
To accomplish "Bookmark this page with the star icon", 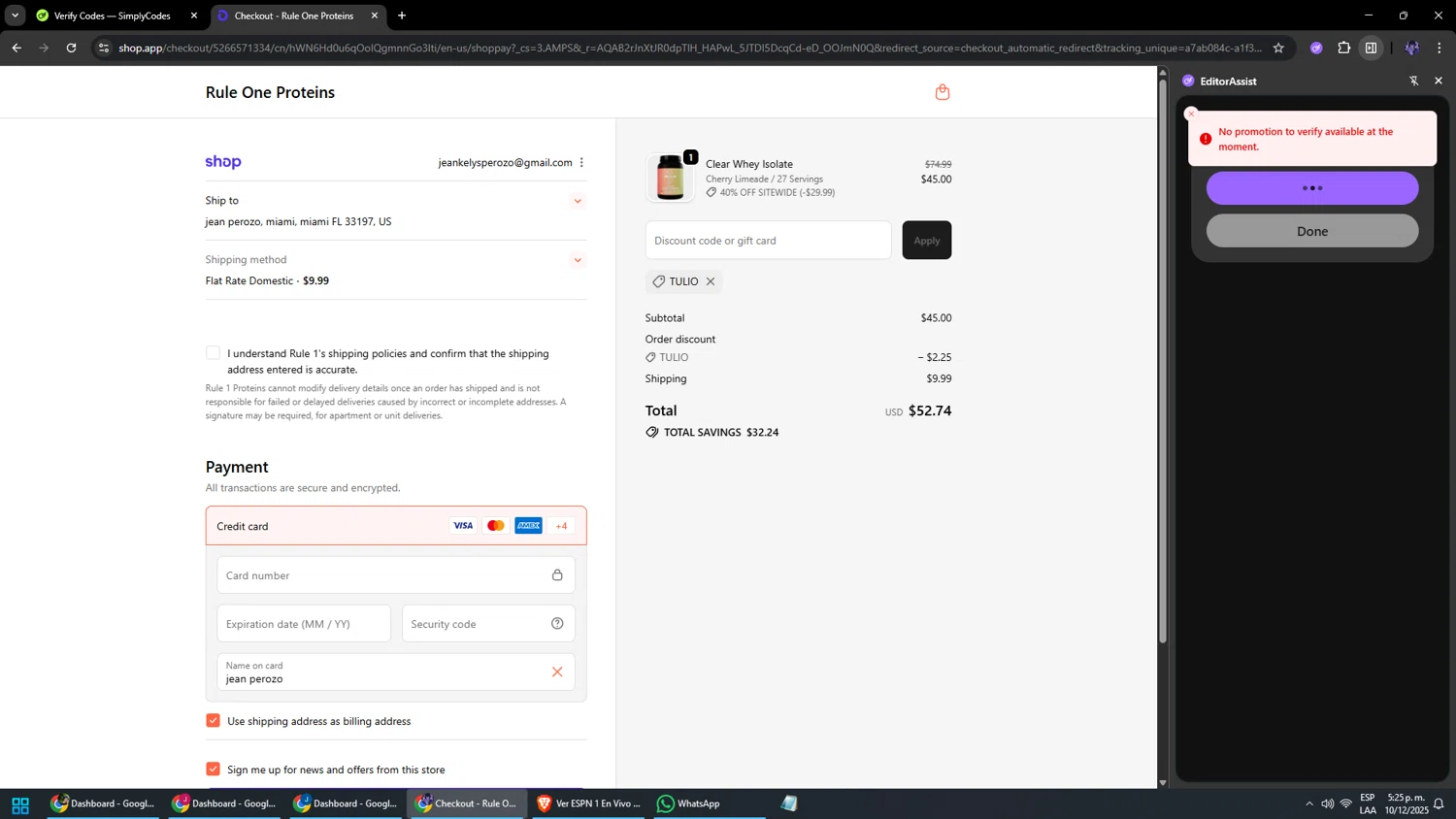I will coord(1278,48).
